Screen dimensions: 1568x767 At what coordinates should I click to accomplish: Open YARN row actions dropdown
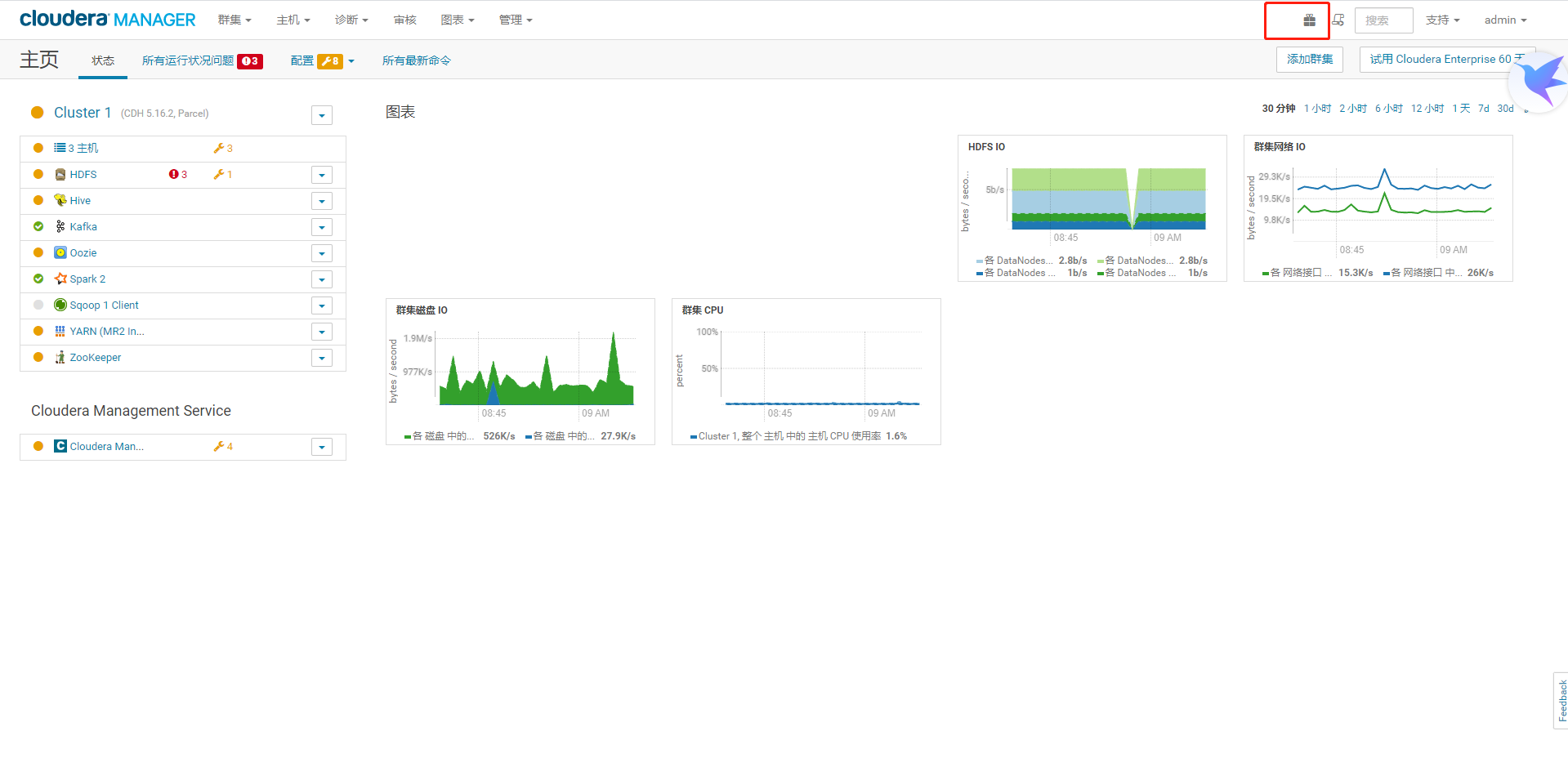click(322, 332)
